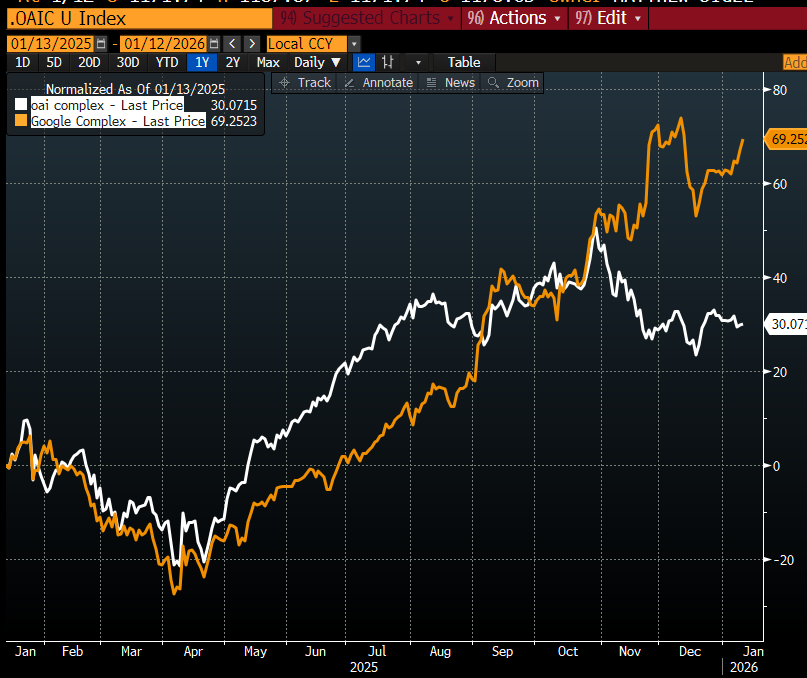The image size is (807, 678).
Task: Switch range to Max
Action: click(x=268, y=62)
